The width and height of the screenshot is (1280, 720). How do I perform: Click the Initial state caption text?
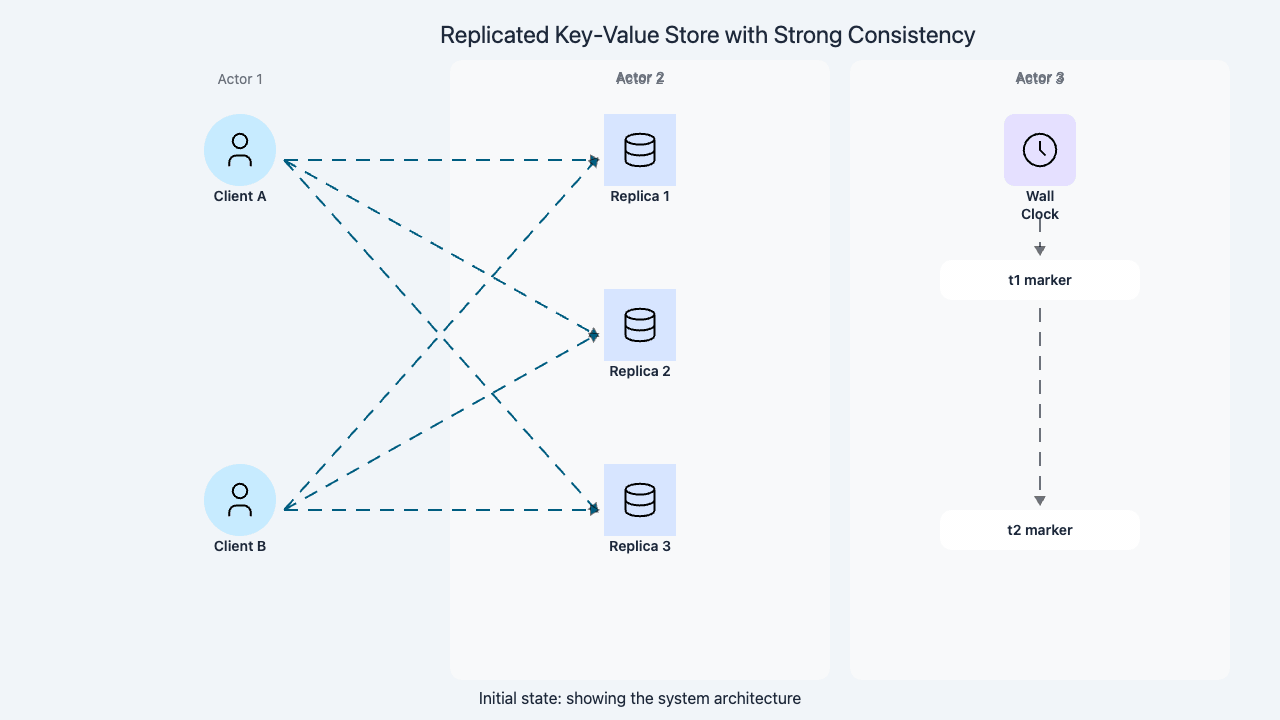(640, 698)
